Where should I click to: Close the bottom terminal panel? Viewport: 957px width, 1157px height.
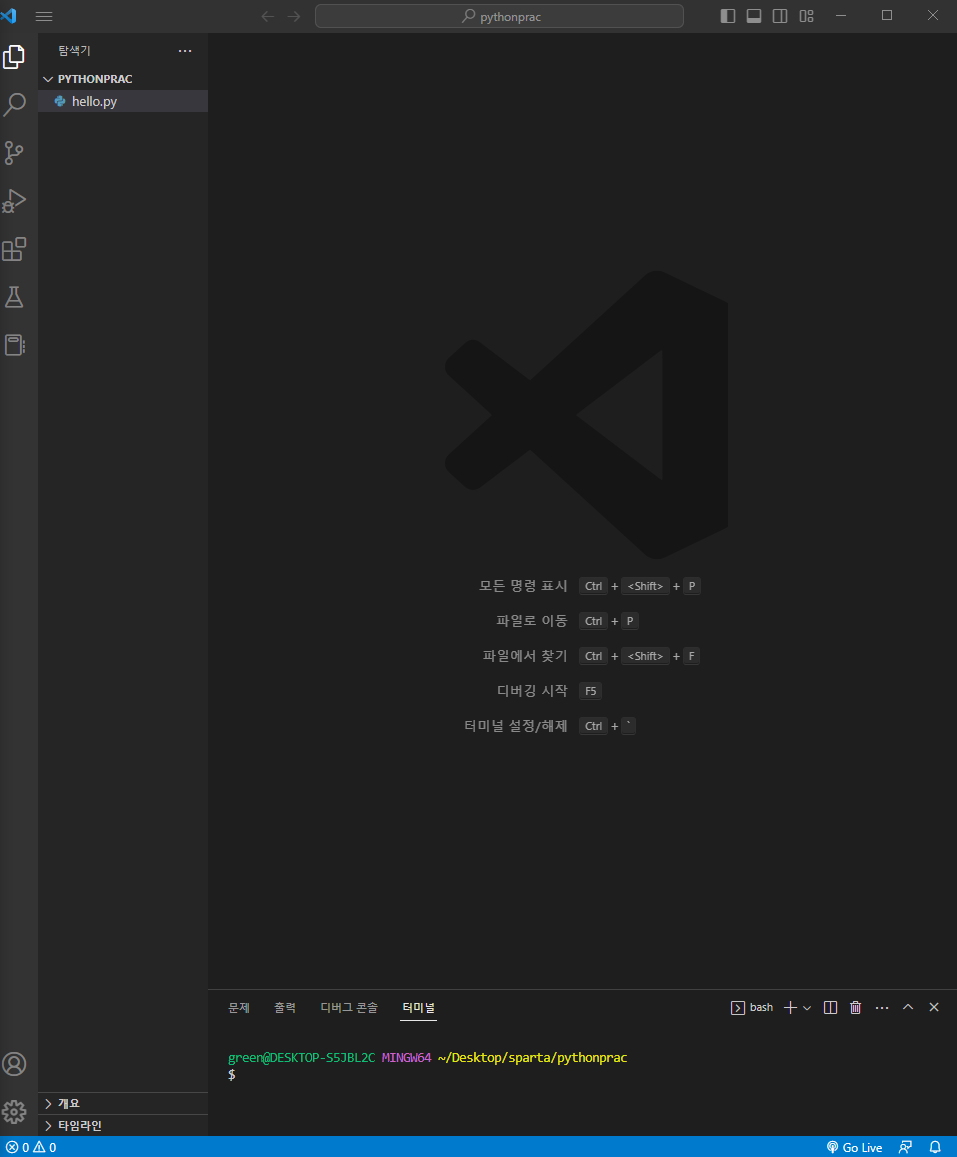tap(934, 1007)
